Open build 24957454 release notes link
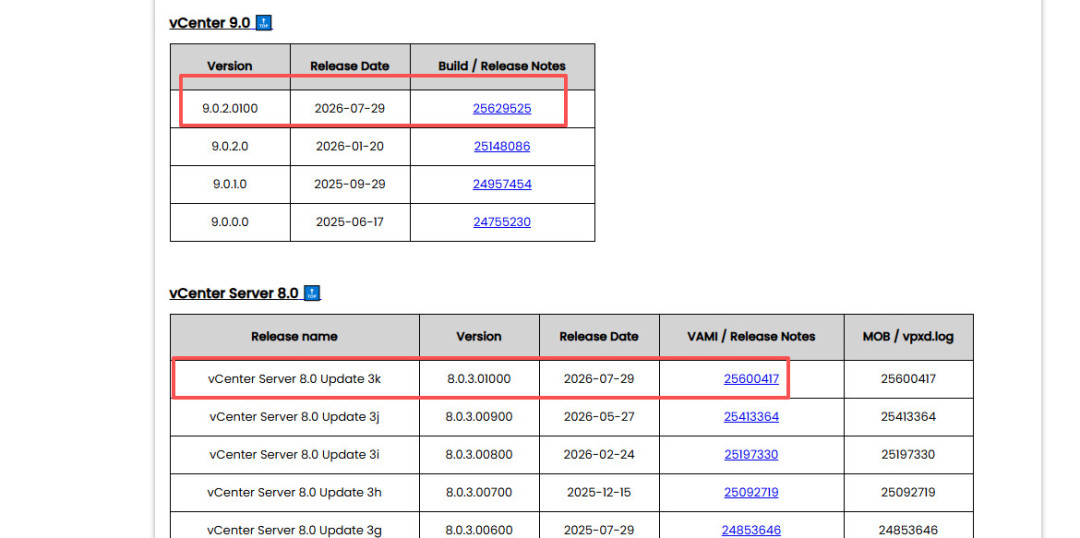 [502, 184]
